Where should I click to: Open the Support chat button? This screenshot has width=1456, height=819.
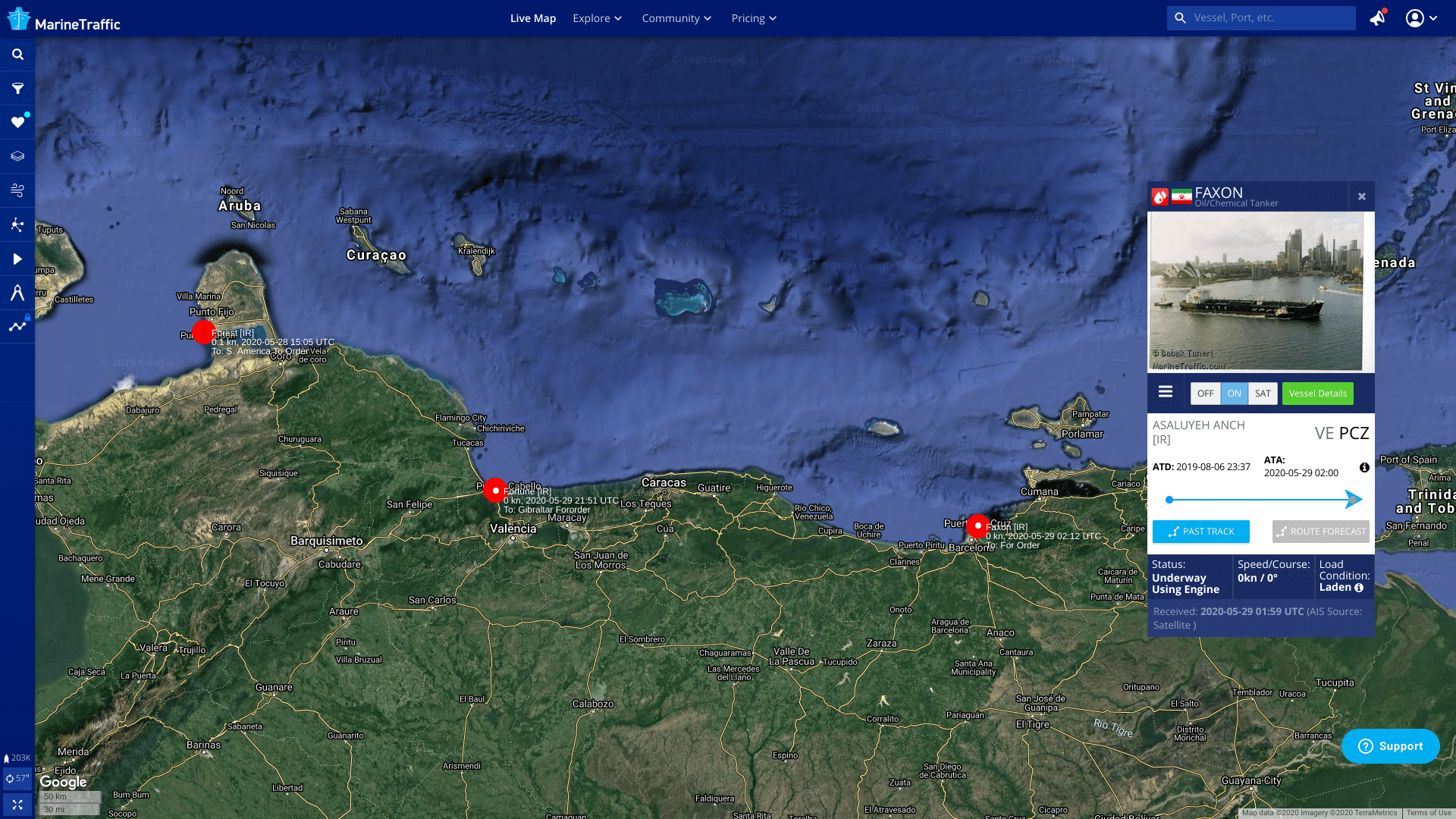(1390, 746)
